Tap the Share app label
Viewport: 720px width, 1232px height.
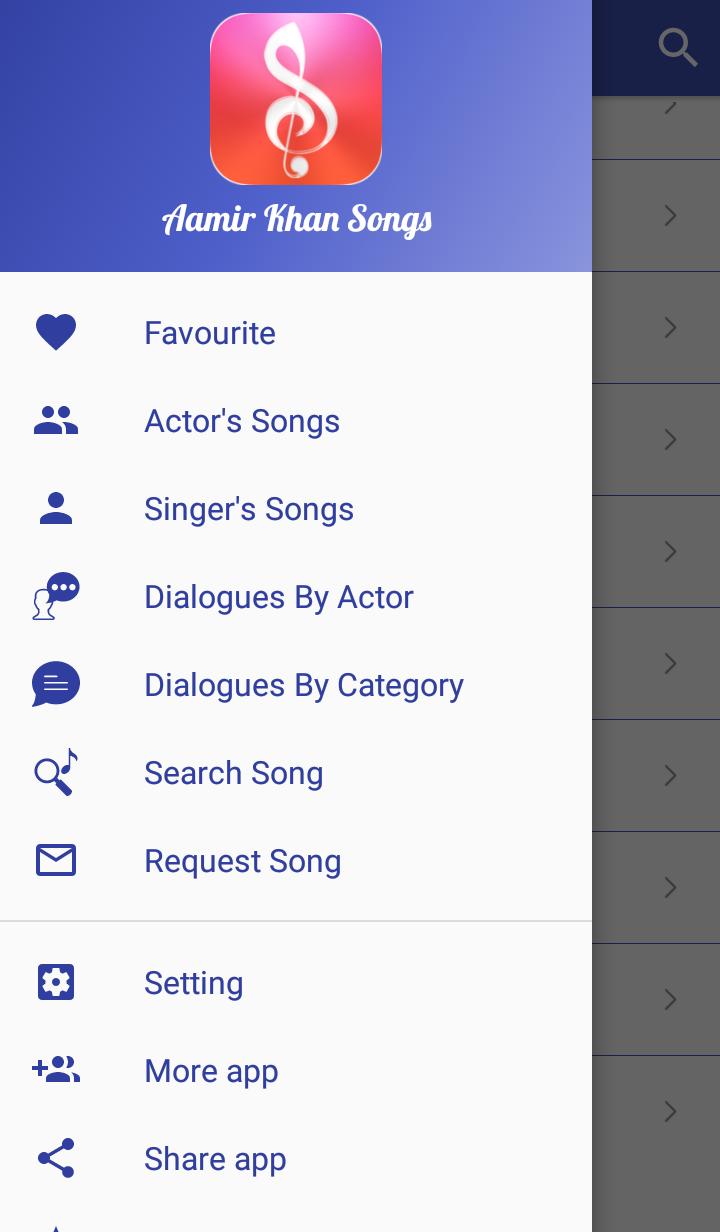pyautogui.click(x=215, y=1159)
